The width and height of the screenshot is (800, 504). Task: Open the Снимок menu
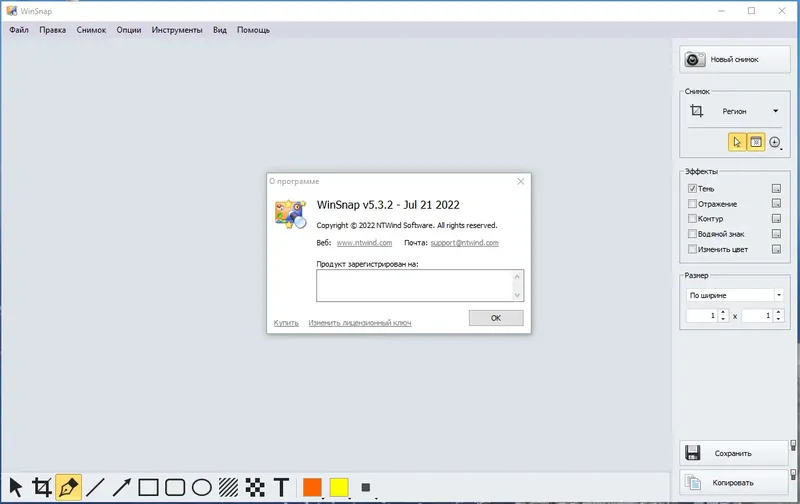tap(91, 30)
